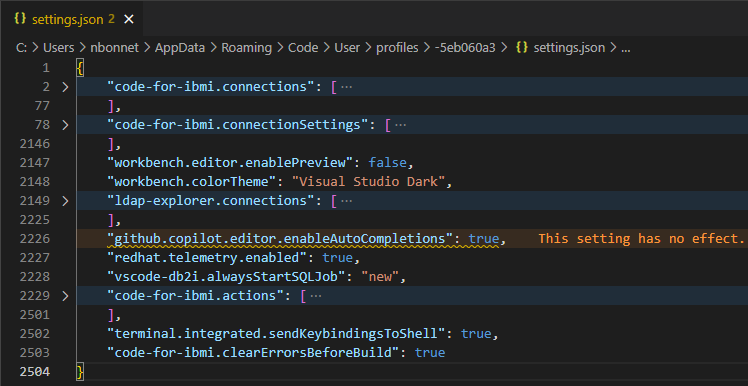Expand code-for-ibmi.connectionSettings fold arrow
Viewport: 748px width, 386px height.
(65, 125)
